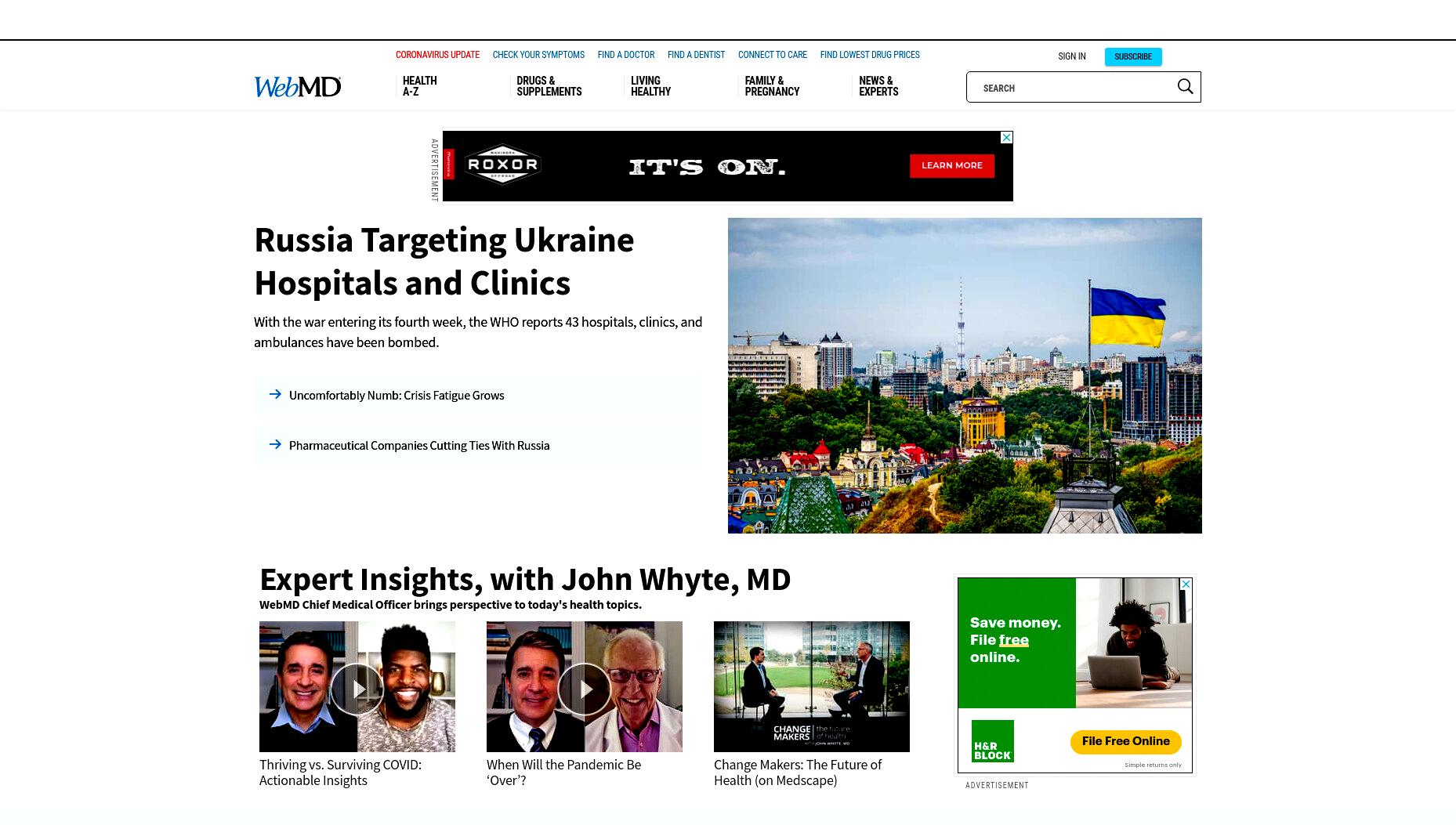Image resolution: width=1456 pixels, height=825 pixels.
Task: Open Find a Doctor
Action: click(x=625, y=55)
